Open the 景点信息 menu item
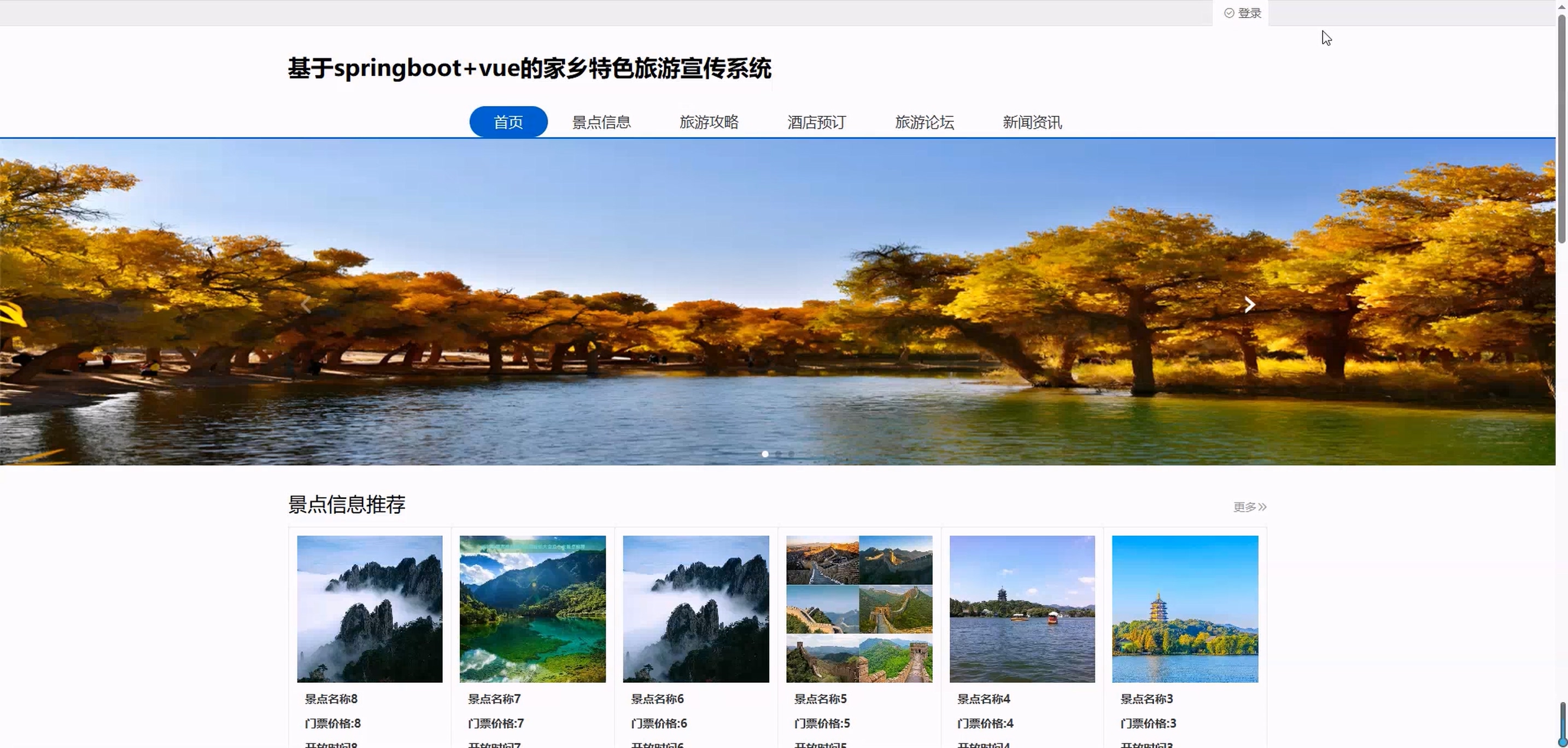This screenshot has width=1568, height=748. point(601,122)
